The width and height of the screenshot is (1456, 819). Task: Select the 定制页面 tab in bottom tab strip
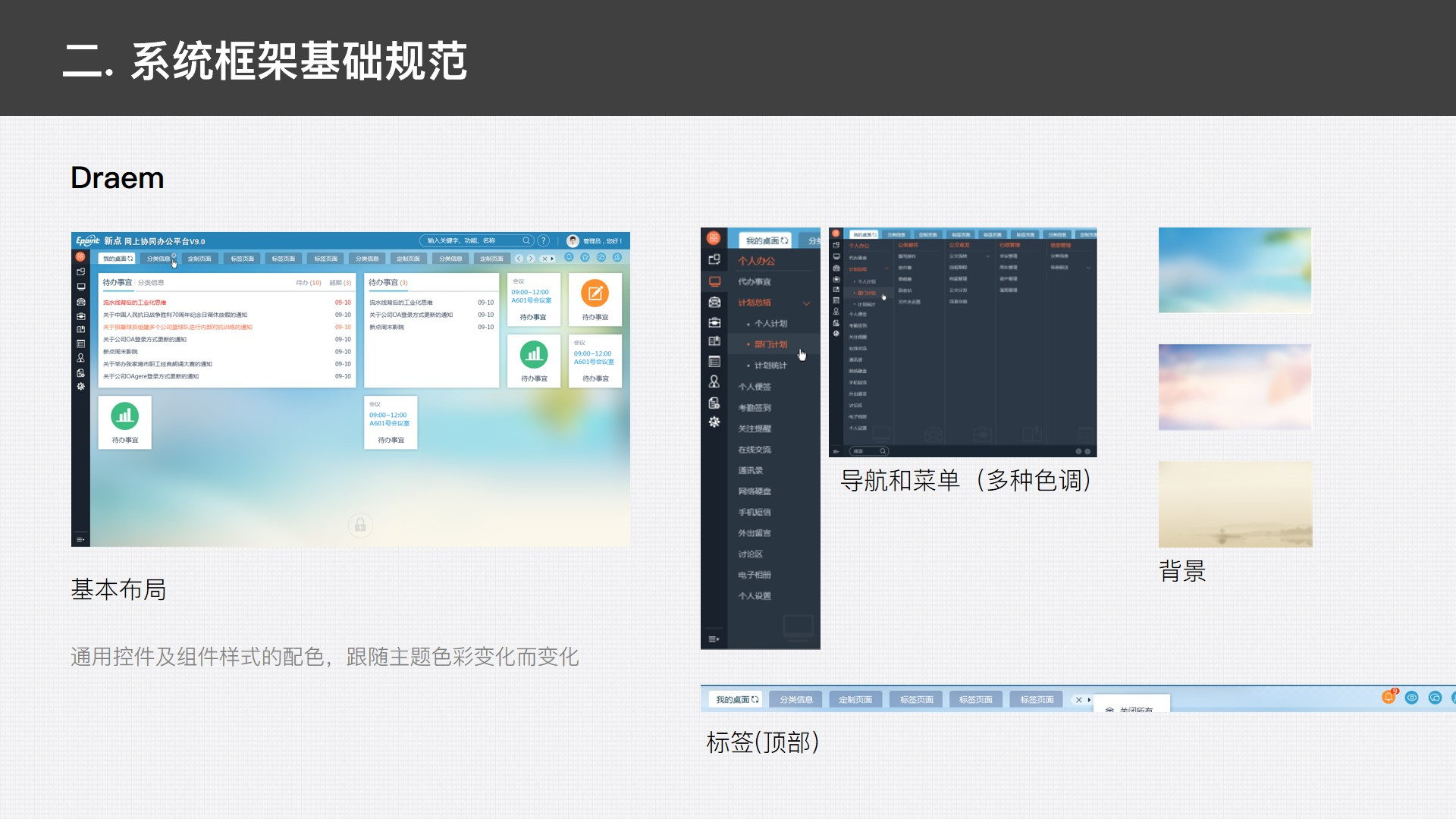pos(855,699)
